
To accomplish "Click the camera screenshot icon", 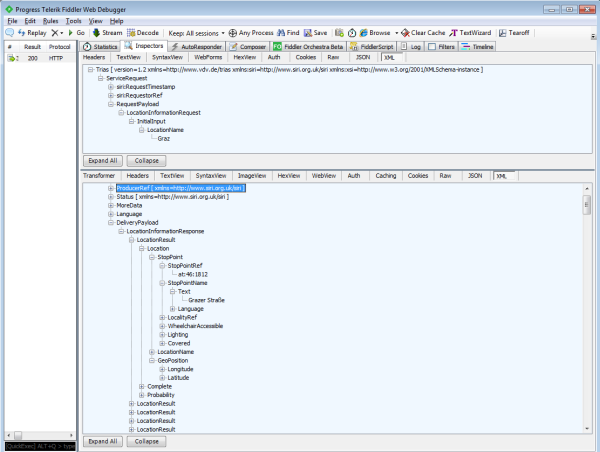I will tap(339, 33).
